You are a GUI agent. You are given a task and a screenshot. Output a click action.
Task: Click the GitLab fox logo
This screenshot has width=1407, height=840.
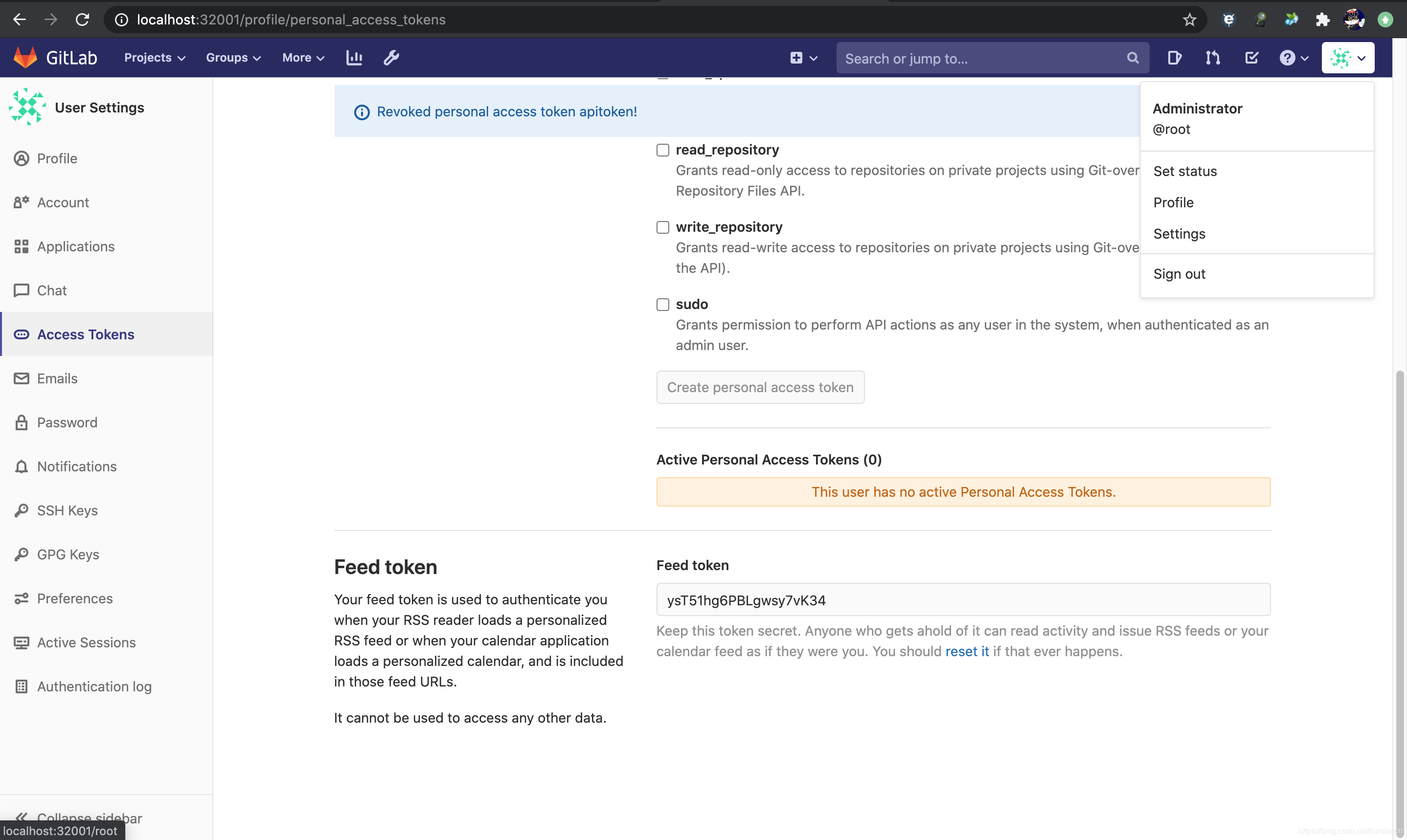tap(25, 58)
